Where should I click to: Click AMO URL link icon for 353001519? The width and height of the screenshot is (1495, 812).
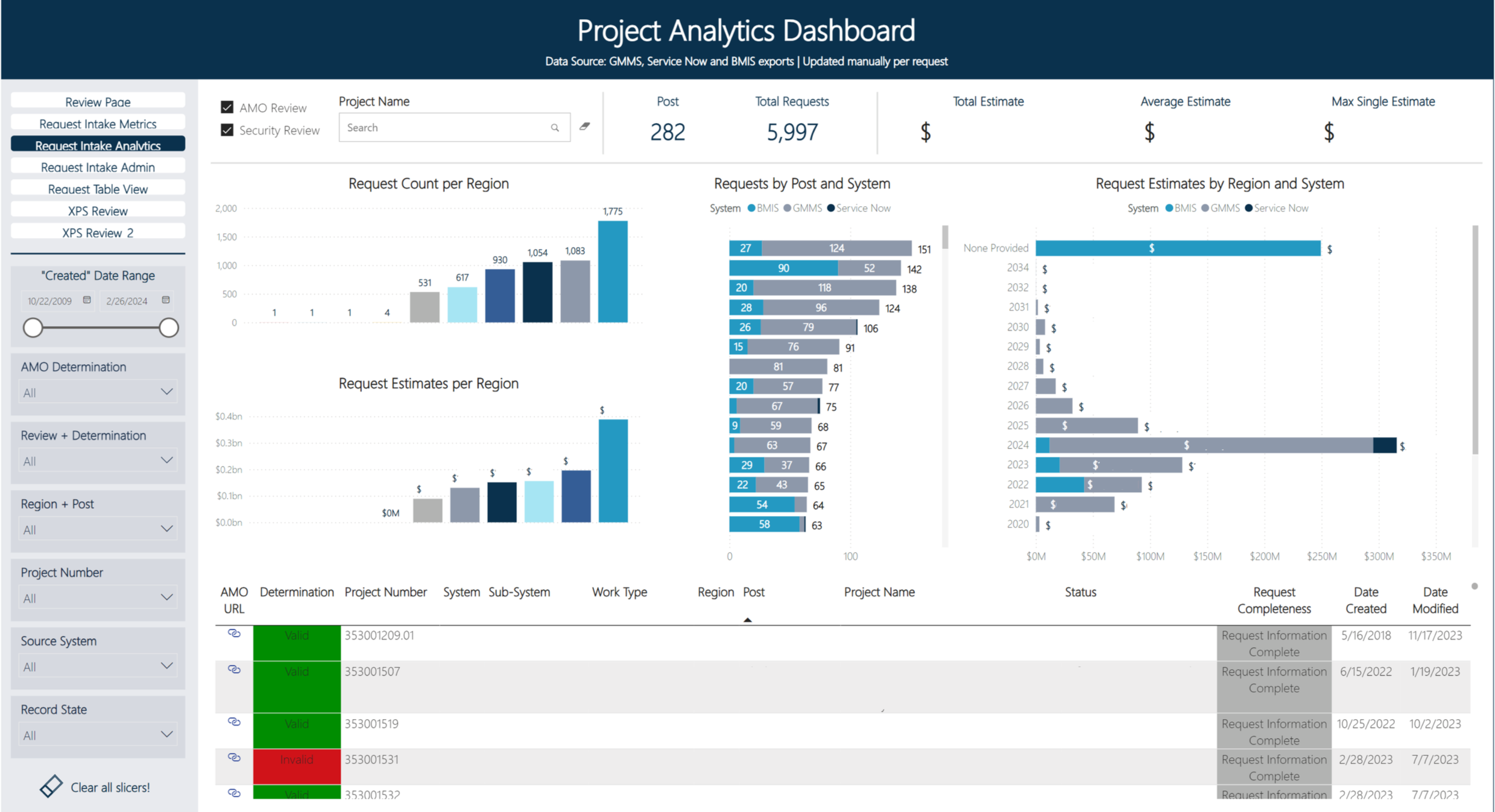point(234,722)
